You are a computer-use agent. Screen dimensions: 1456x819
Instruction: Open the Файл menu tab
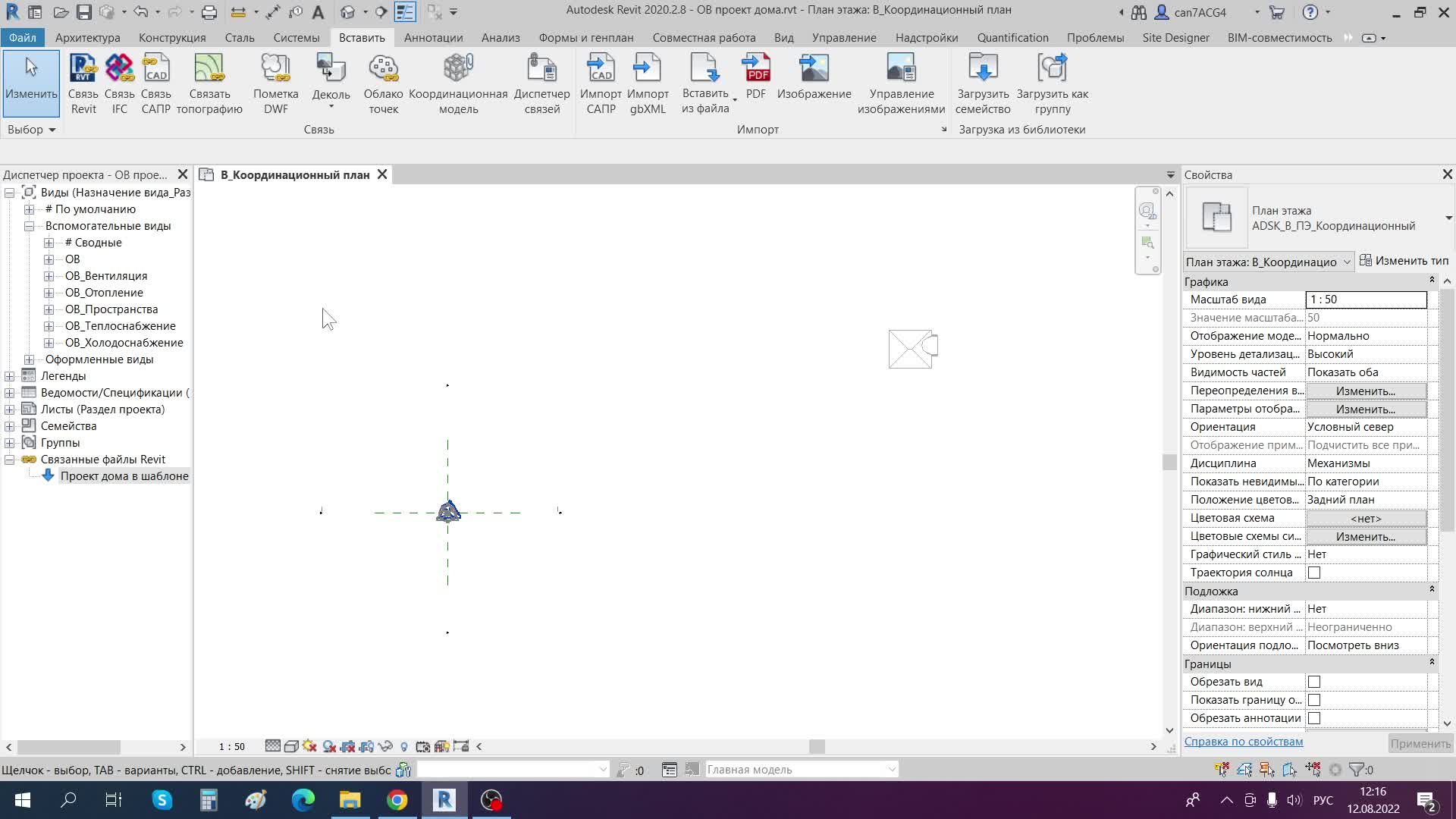pyautogui.click(x=23, y=37)
